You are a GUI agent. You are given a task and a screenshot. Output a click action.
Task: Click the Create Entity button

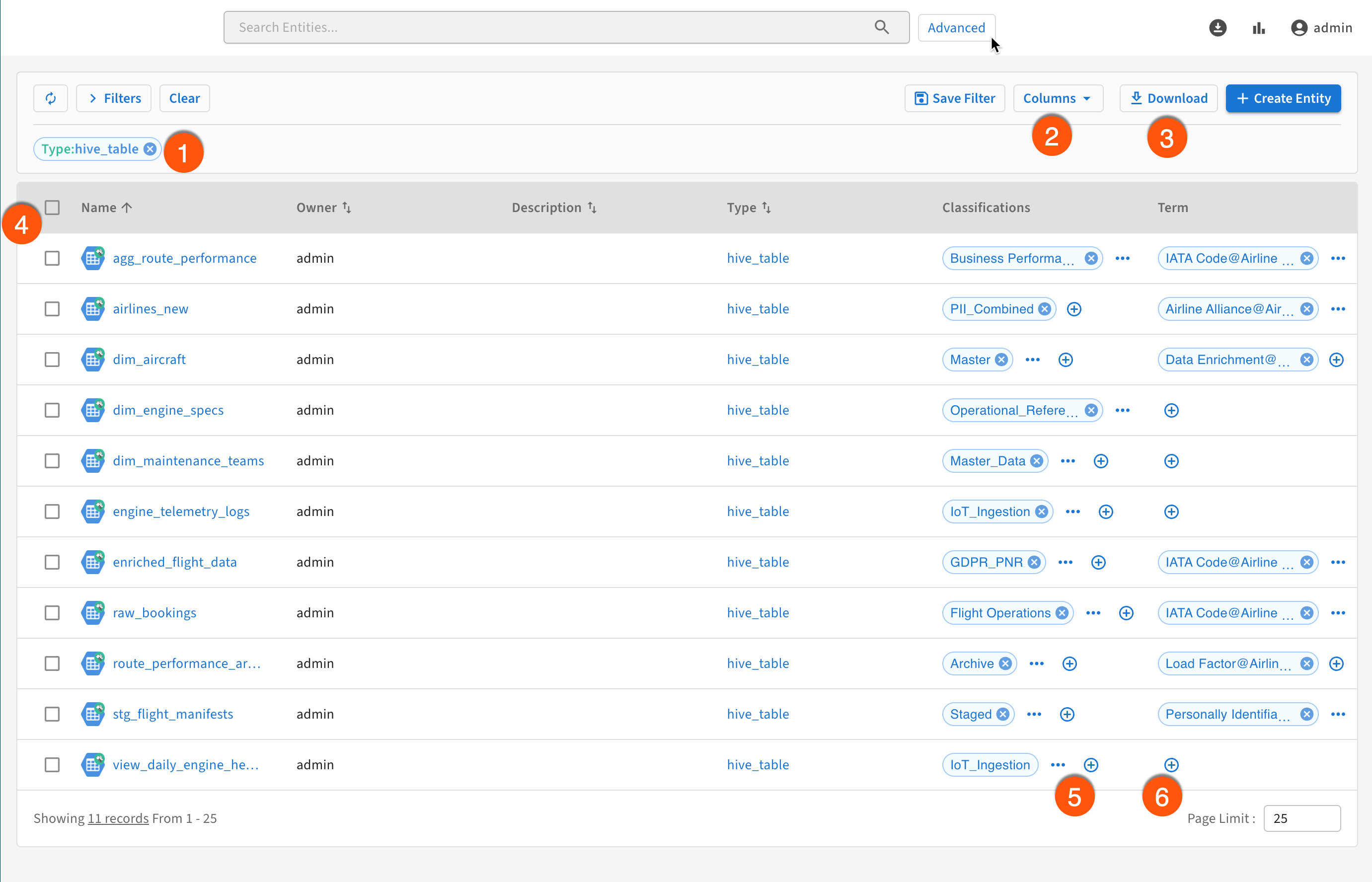[1283, 98]
